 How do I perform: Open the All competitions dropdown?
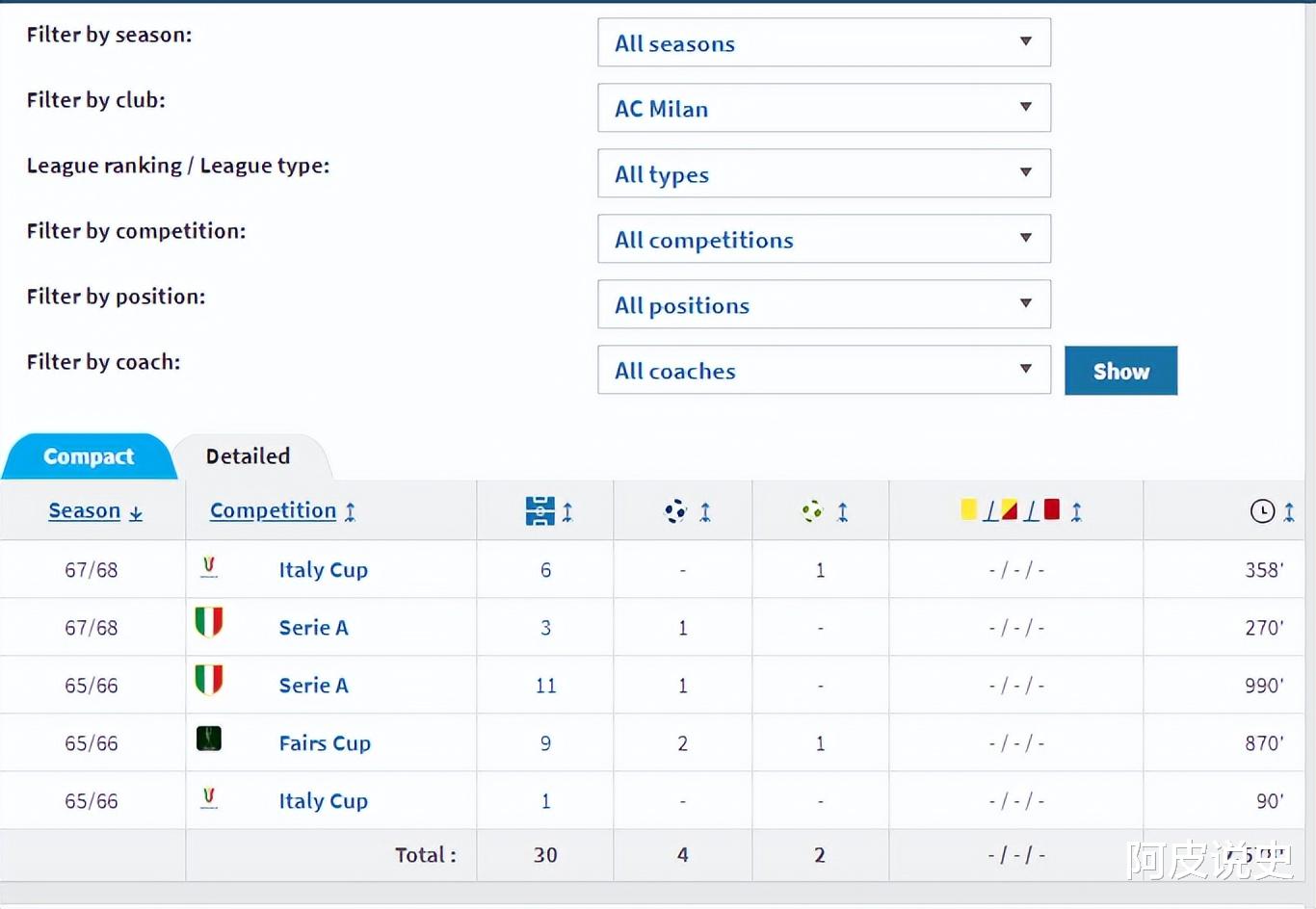tap(824, 240)
